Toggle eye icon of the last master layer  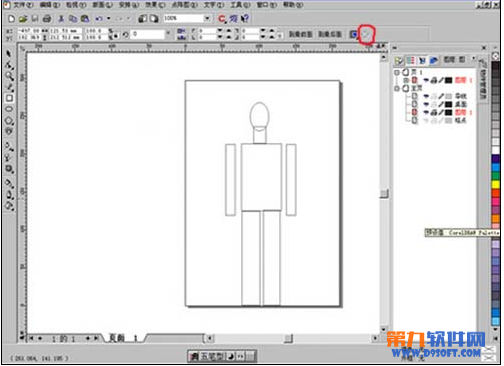(x=426, y=120)
